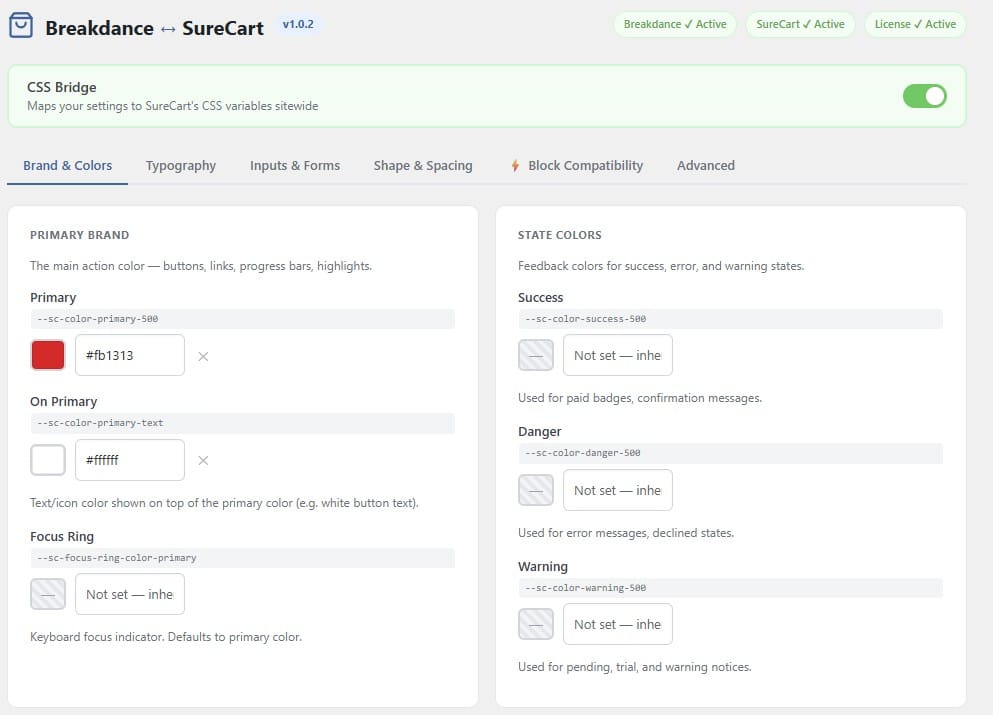Screen dimensions: 993x715
Task: Click the --sc-color-success-500 variable name
Action: 586,319
